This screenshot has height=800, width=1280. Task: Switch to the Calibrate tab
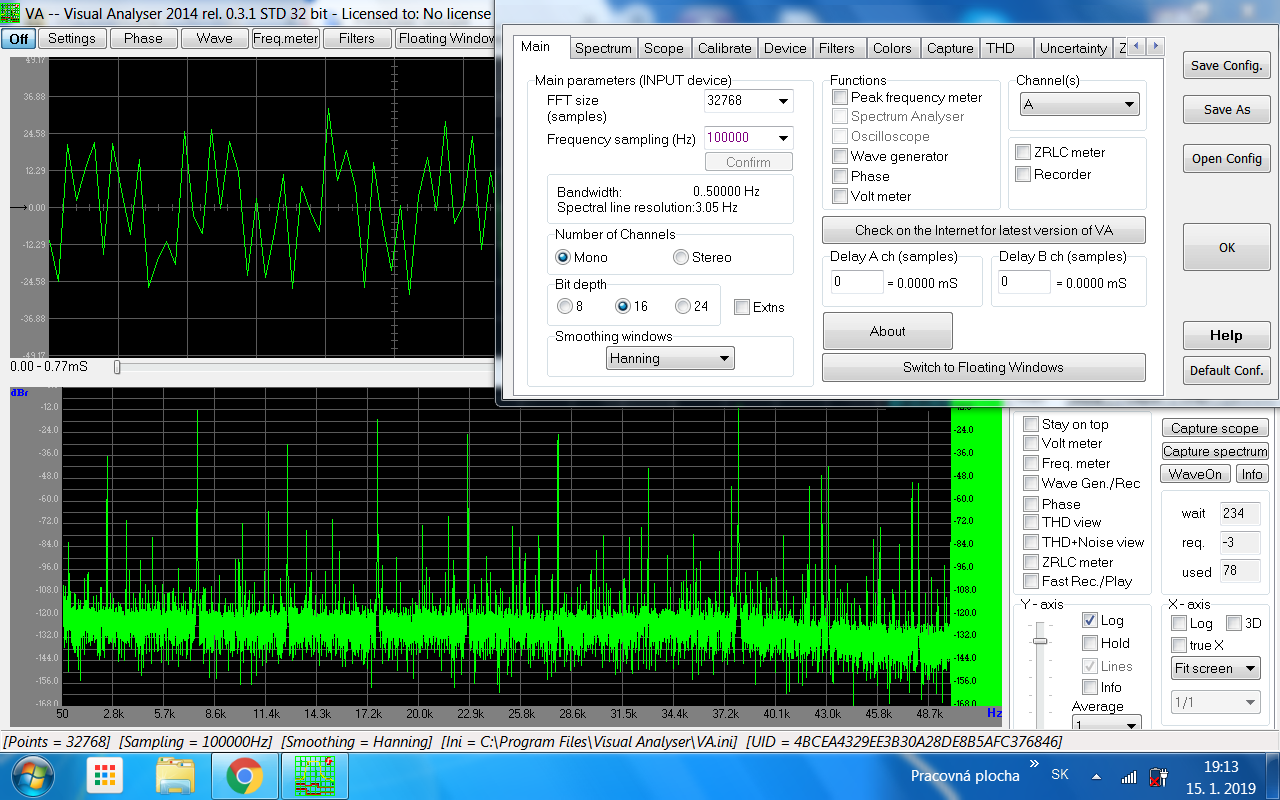point(724,48)
